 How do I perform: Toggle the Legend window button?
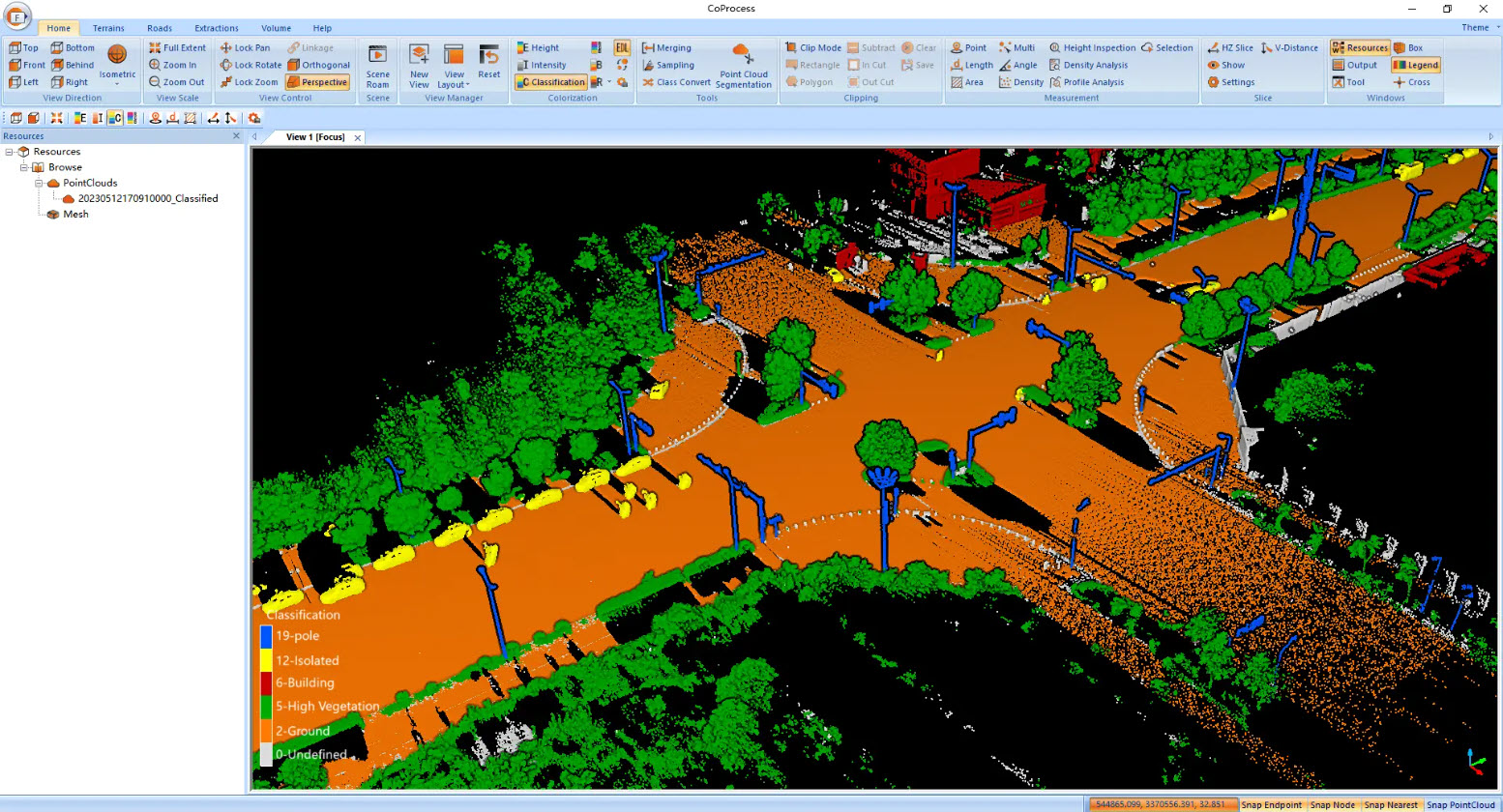pyautogui.click(x=1415, y=65)
